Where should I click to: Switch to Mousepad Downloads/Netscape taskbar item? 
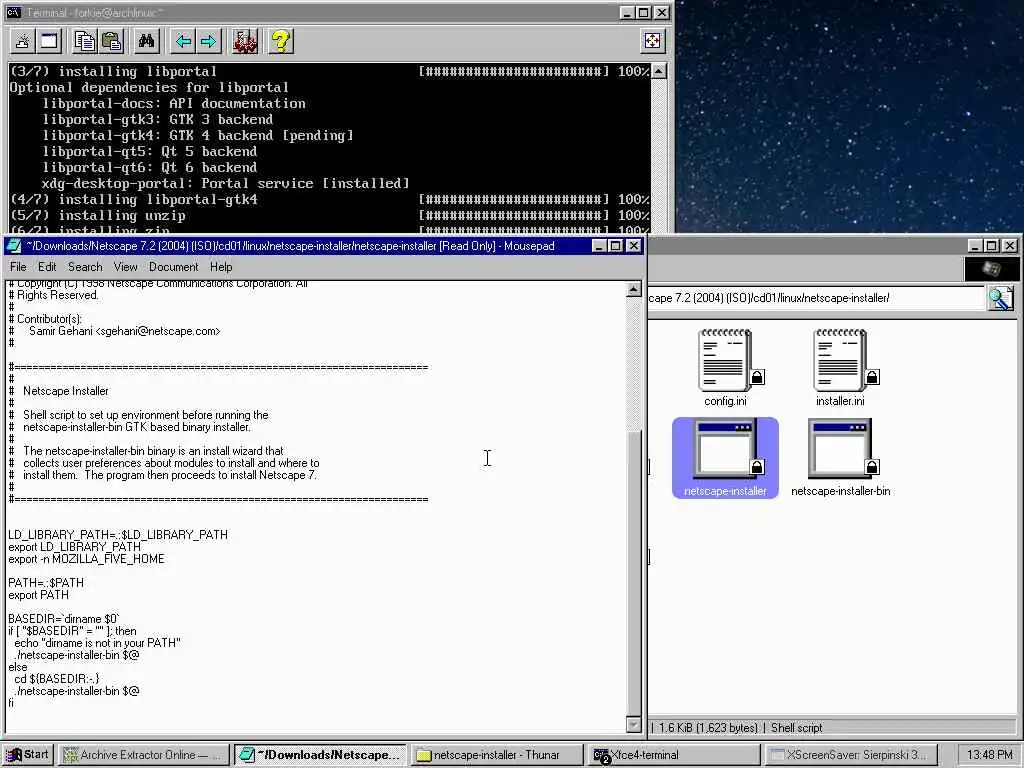pos(320,755)
